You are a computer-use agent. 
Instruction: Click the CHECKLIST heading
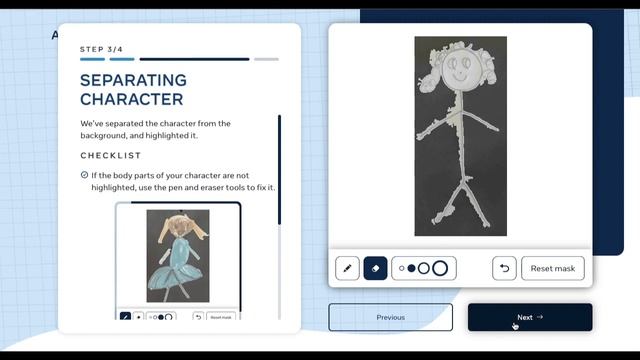(111, 156)
